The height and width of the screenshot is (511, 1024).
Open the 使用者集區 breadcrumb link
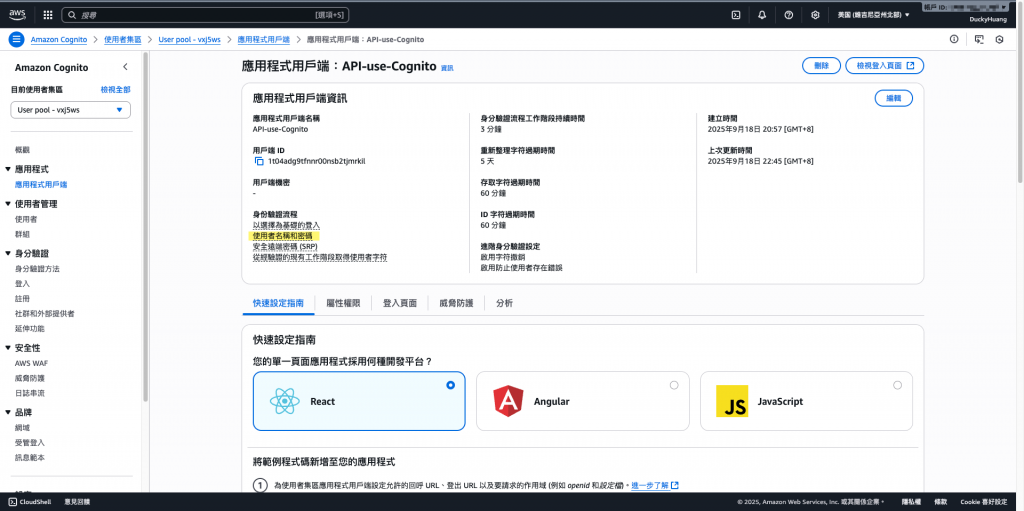click(x=123, y=39)
